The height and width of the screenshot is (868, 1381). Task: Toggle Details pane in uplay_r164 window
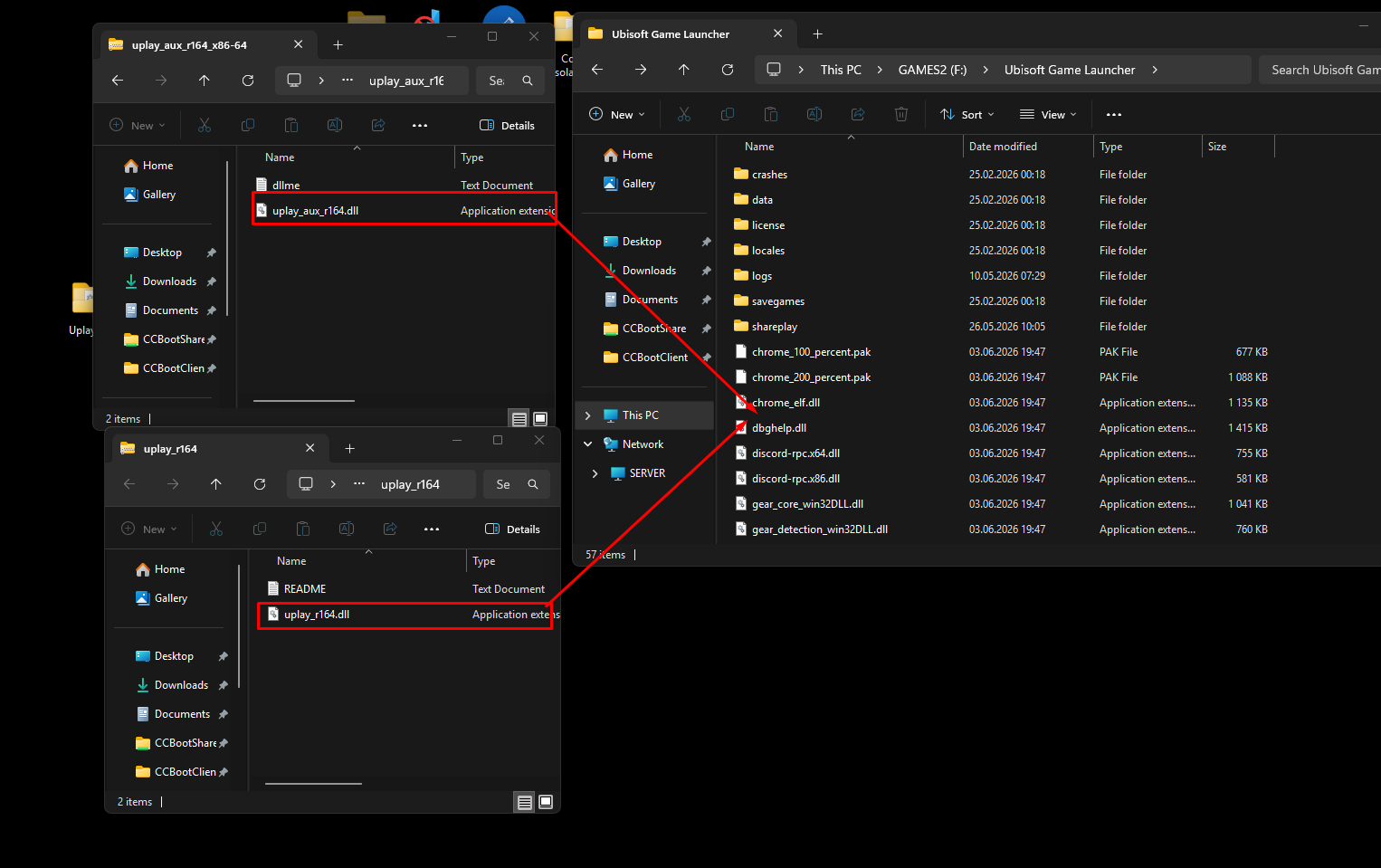coord(512,529)
